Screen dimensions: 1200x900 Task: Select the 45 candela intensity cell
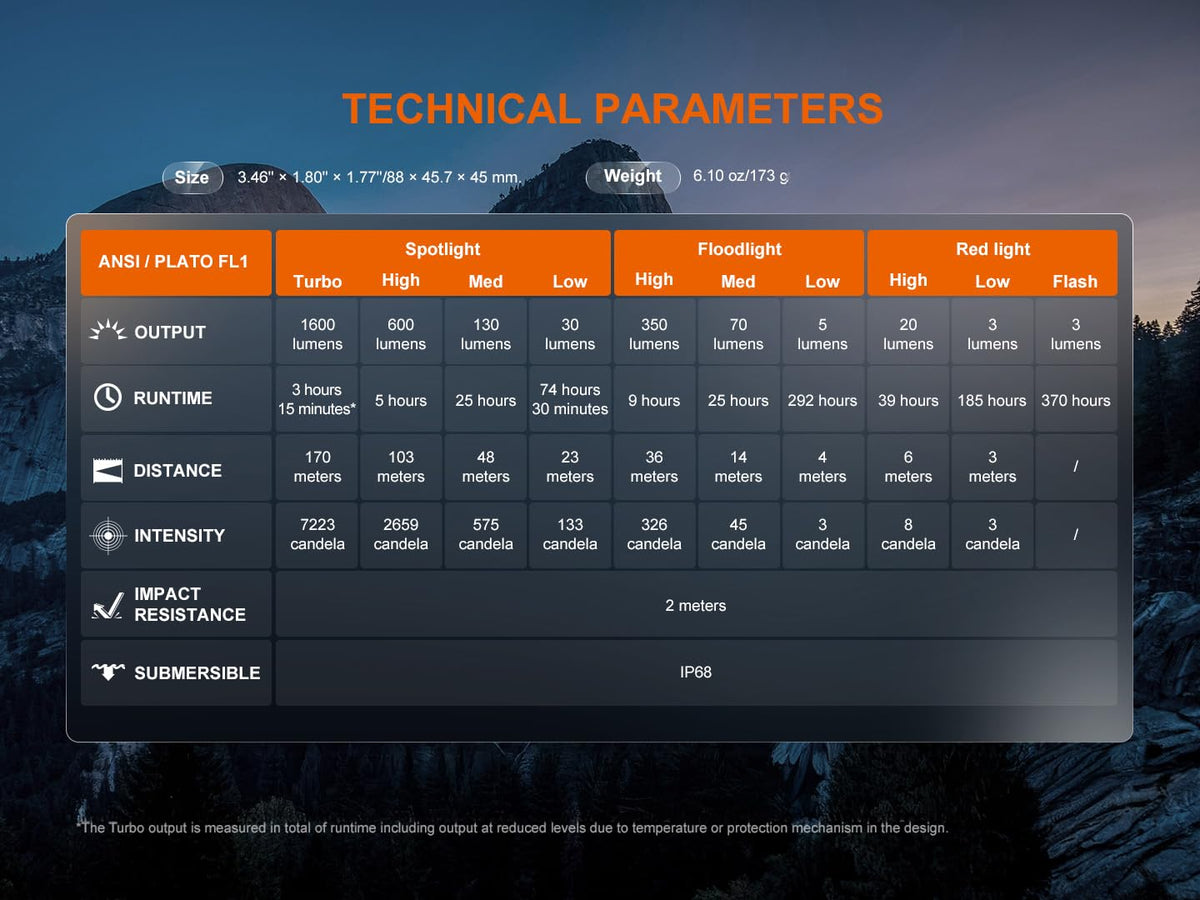coord(738,535)
